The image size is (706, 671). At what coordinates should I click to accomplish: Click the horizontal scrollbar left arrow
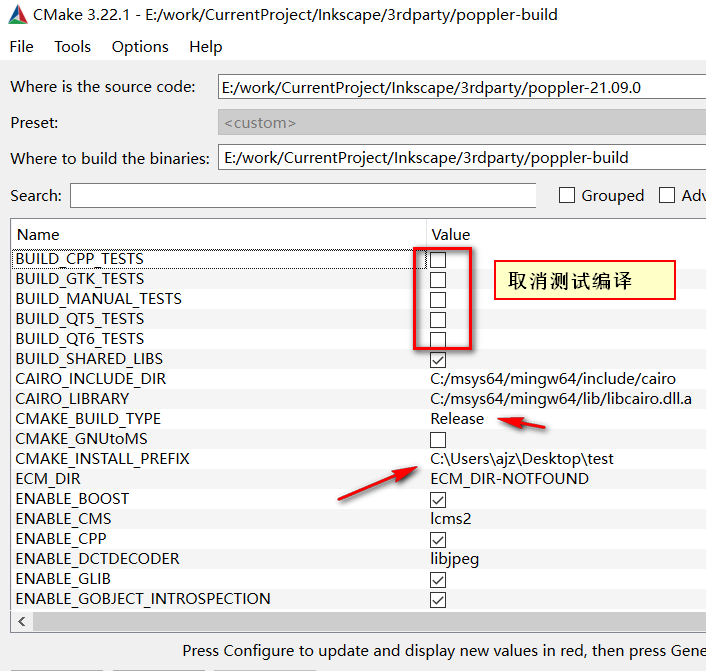(22, 622)
